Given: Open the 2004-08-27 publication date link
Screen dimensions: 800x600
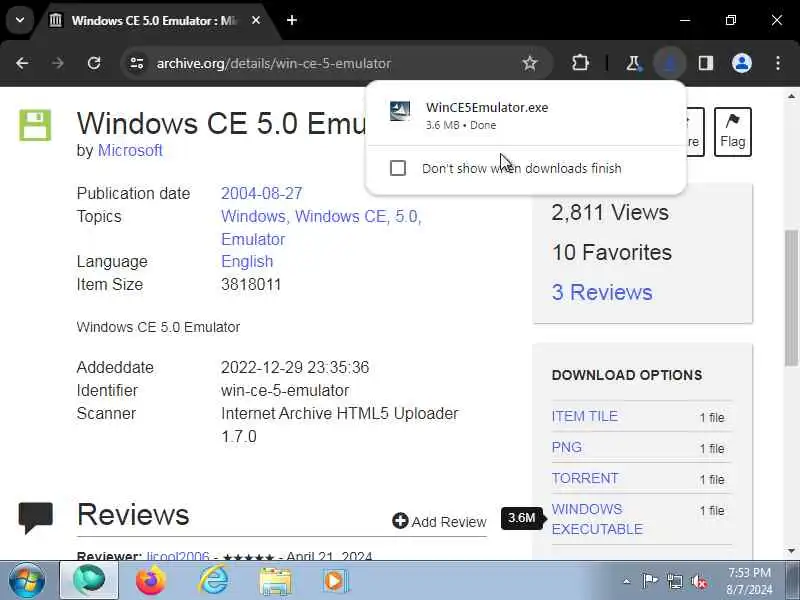Looking at the screenshot, I should point(262,193).
